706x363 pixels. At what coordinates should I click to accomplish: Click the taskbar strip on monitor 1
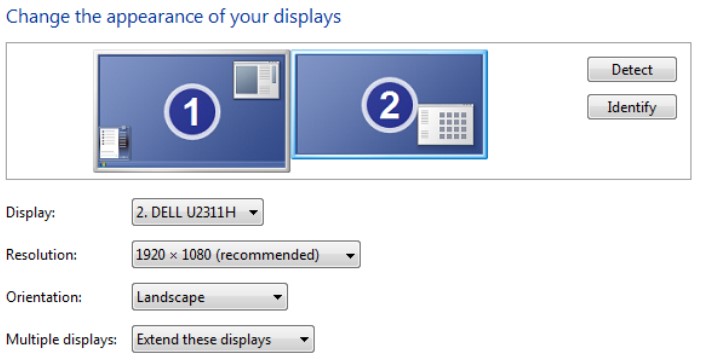(x=192, y=165)
